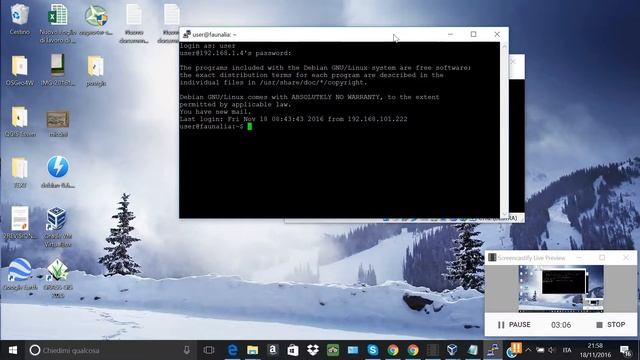640x360 pixels.
Task: Switch to the active PuTTY taskbar button
Action: click(493, 350)
